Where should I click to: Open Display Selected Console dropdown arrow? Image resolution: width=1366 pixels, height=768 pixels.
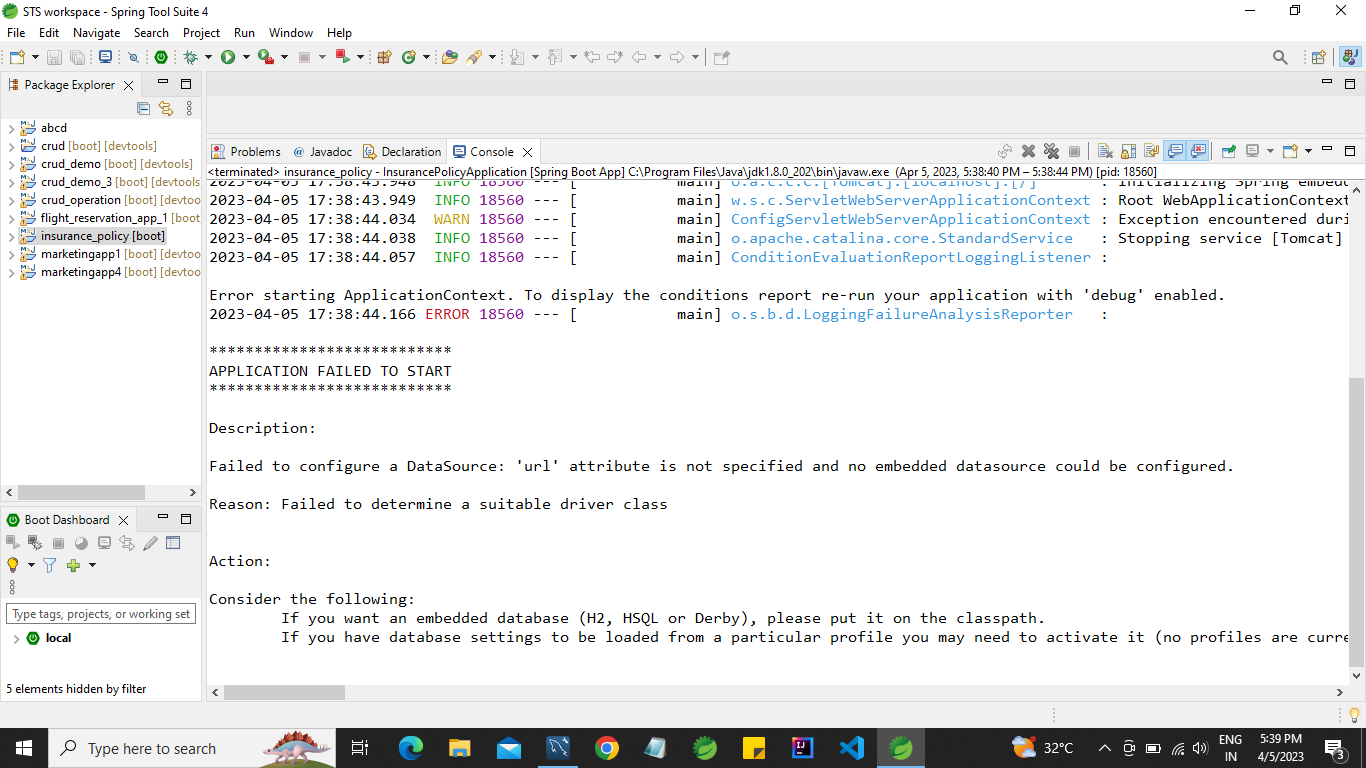[1270, 151]
